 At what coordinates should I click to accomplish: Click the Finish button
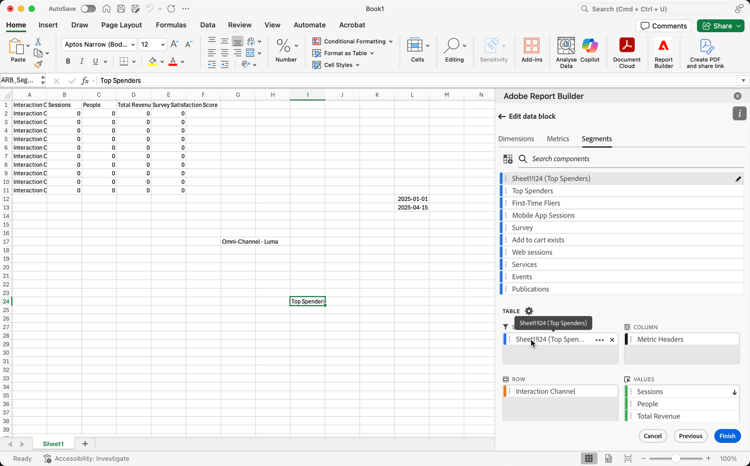click(727, 436)
